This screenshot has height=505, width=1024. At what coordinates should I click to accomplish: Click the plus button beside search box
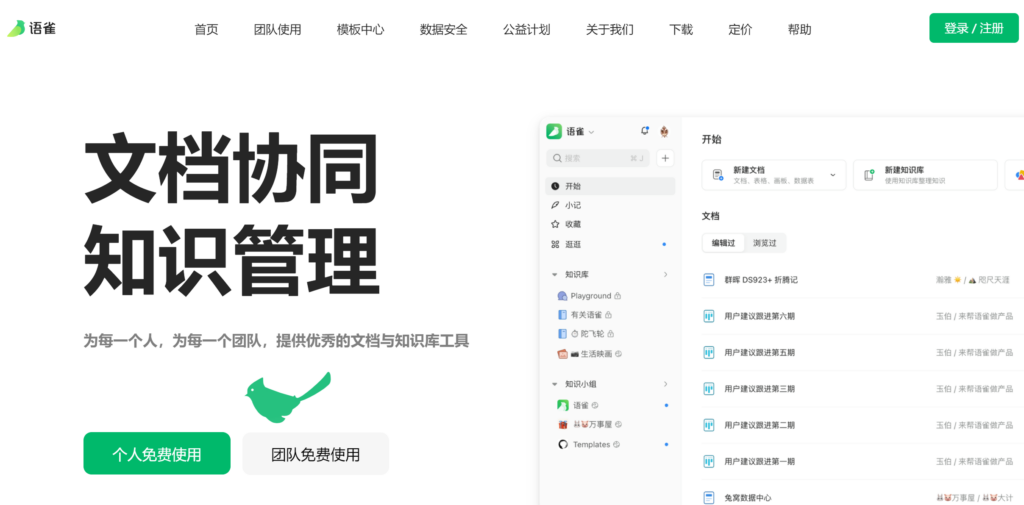click(666, 158)
